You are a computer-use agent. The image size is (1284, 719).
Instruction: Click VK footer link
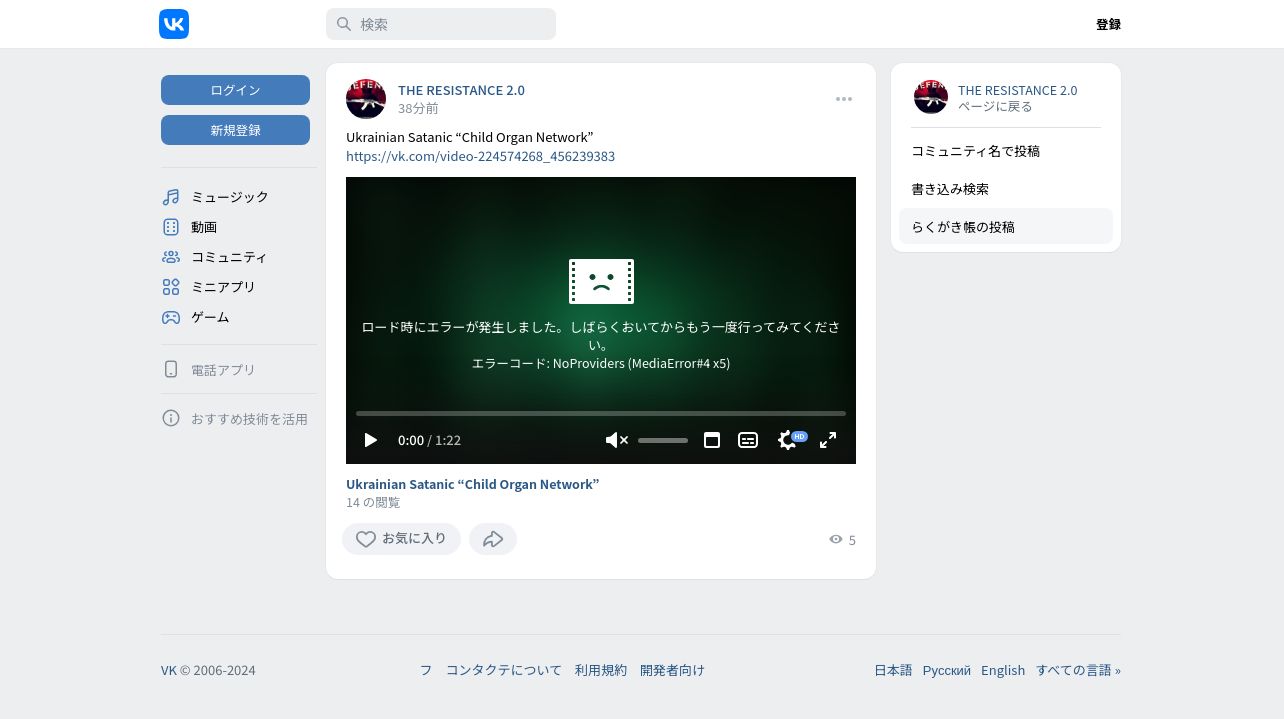click(x=169, y=670)
